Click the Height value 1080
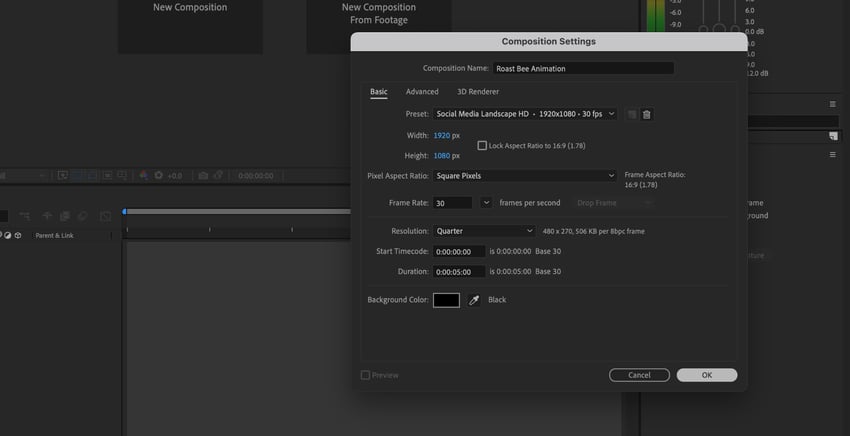Viewport: 850px width, 436px height. pos(442,156)
